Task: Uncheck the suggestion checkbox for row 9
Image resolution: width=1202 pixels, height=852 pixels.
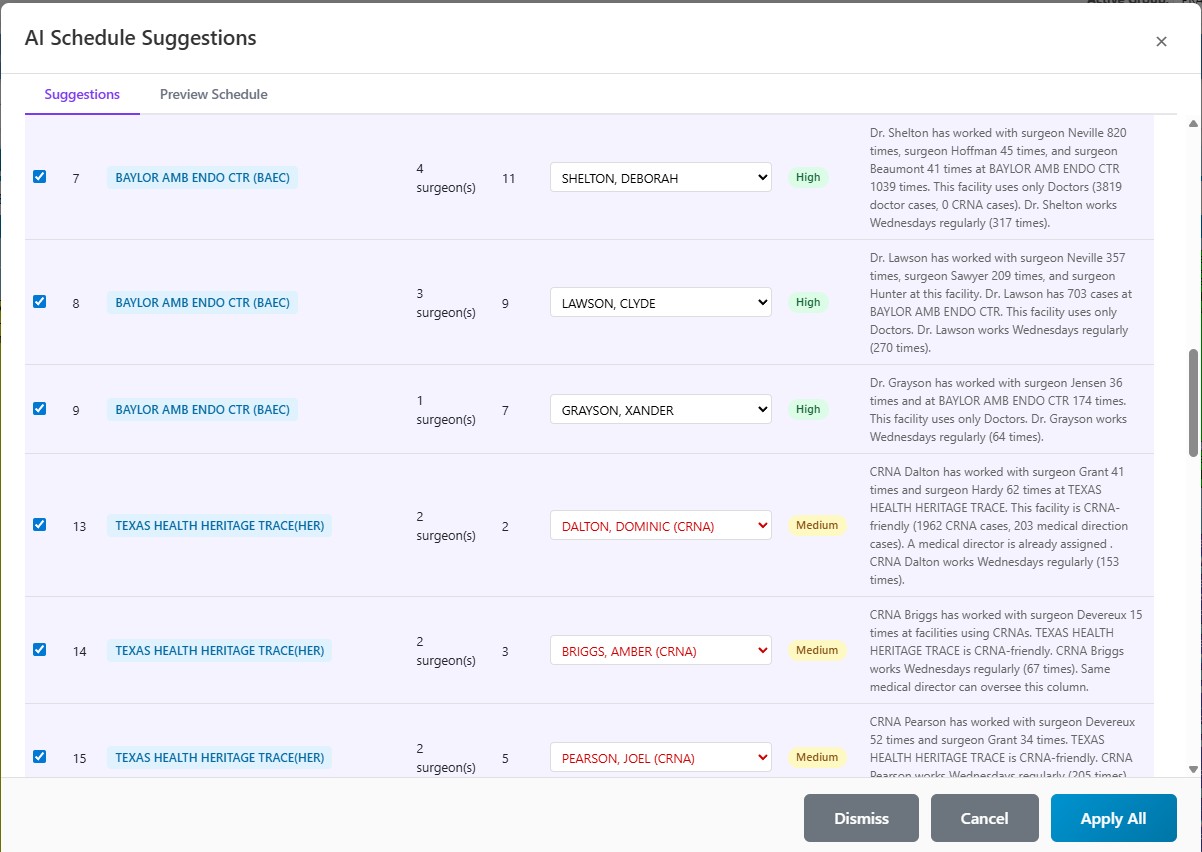Action: tap(39, 408)
